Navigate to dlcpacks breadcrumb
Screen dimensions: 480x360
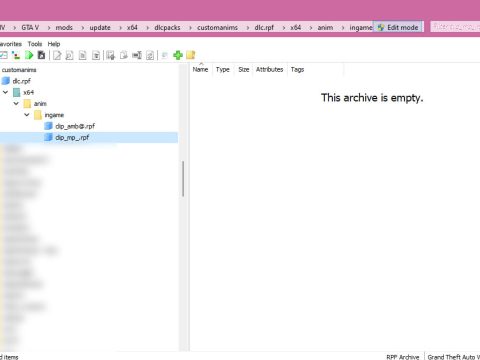[x=167, y=28]
